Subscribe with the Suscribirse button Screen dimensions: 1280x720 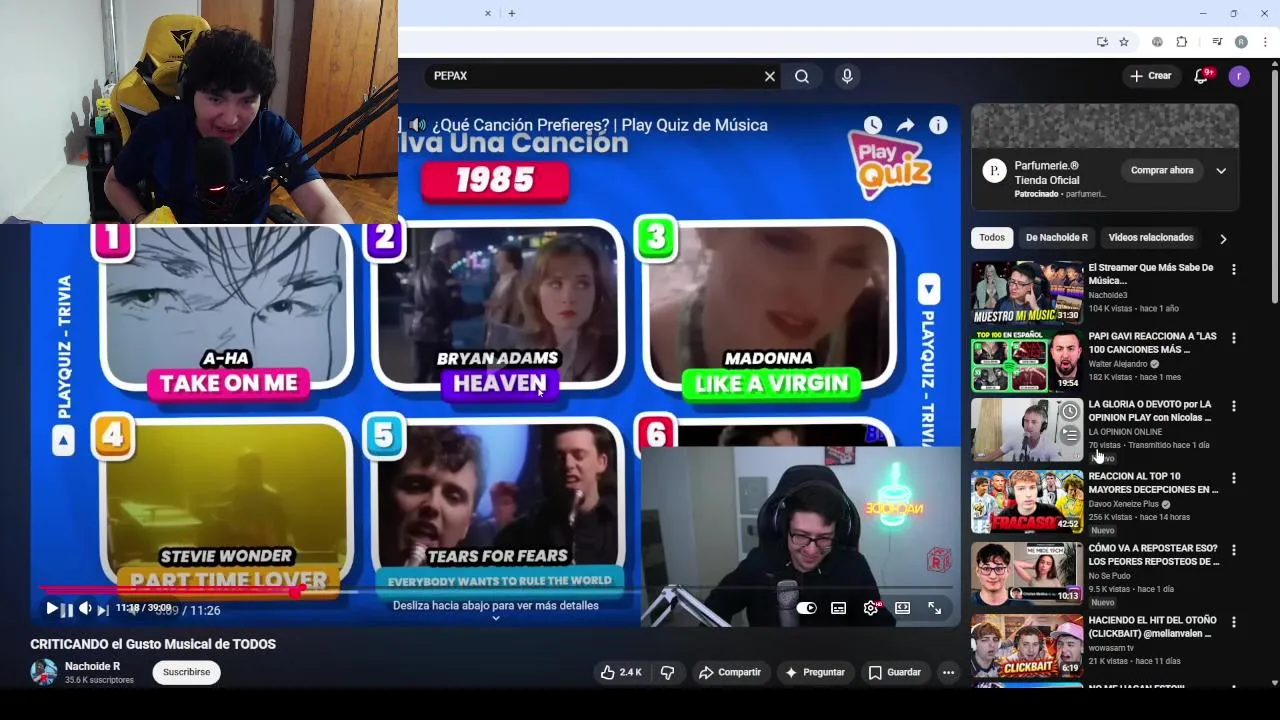187,672
